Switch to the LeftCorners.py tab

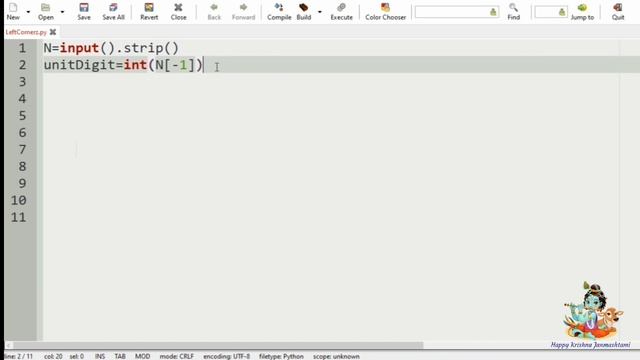(x=26, y=32)
